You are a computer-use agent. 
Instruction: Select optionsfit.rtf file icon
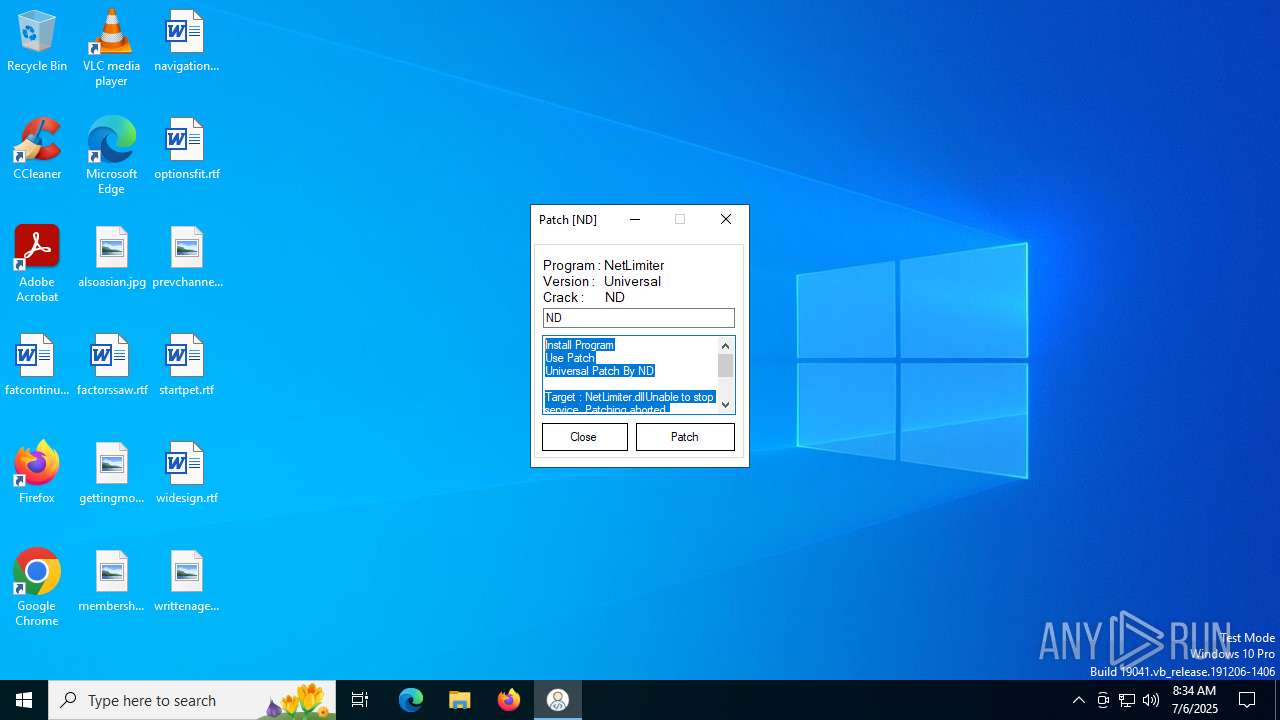coord(186,149)
